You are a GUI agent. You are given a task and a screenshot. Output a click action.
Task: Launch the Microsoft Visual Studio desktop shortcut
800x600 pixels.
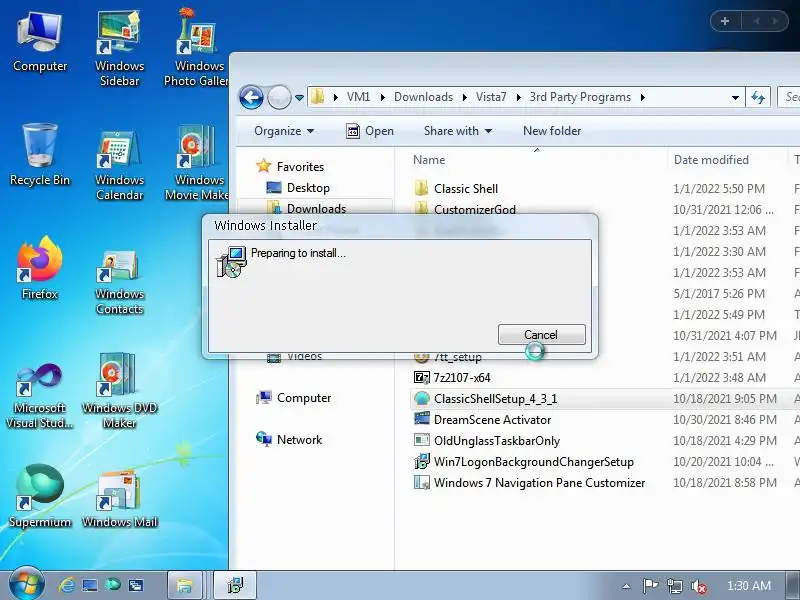click(40, 395)
